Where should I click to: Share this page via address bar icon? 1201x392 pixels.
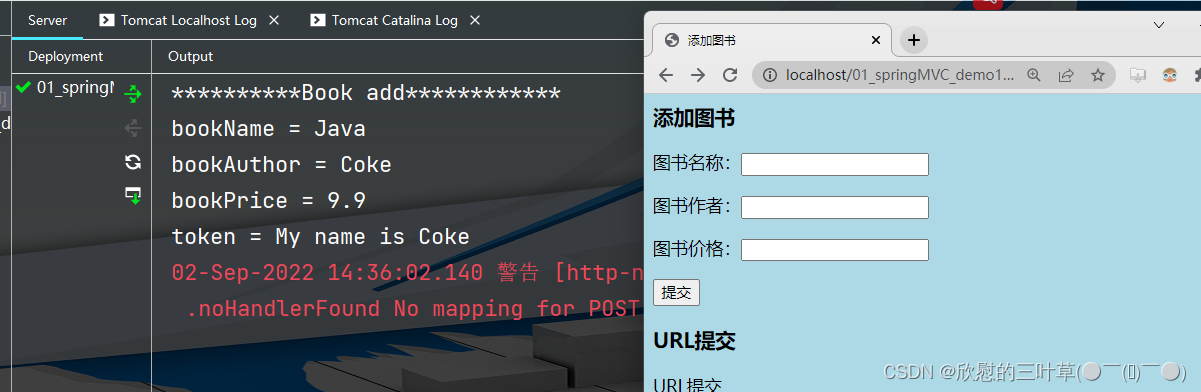click(1066, 75)
